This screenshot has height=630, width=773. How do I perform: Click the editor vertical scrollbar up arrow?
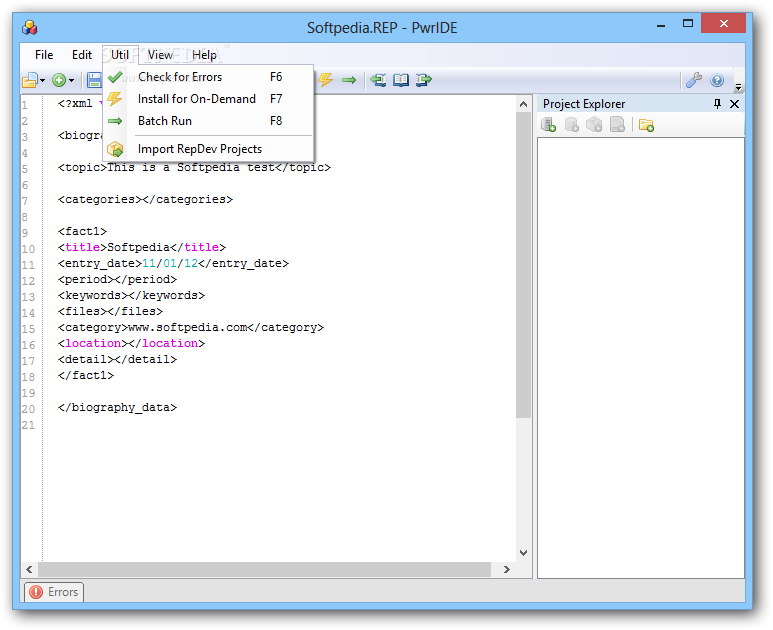coord(524,104)
